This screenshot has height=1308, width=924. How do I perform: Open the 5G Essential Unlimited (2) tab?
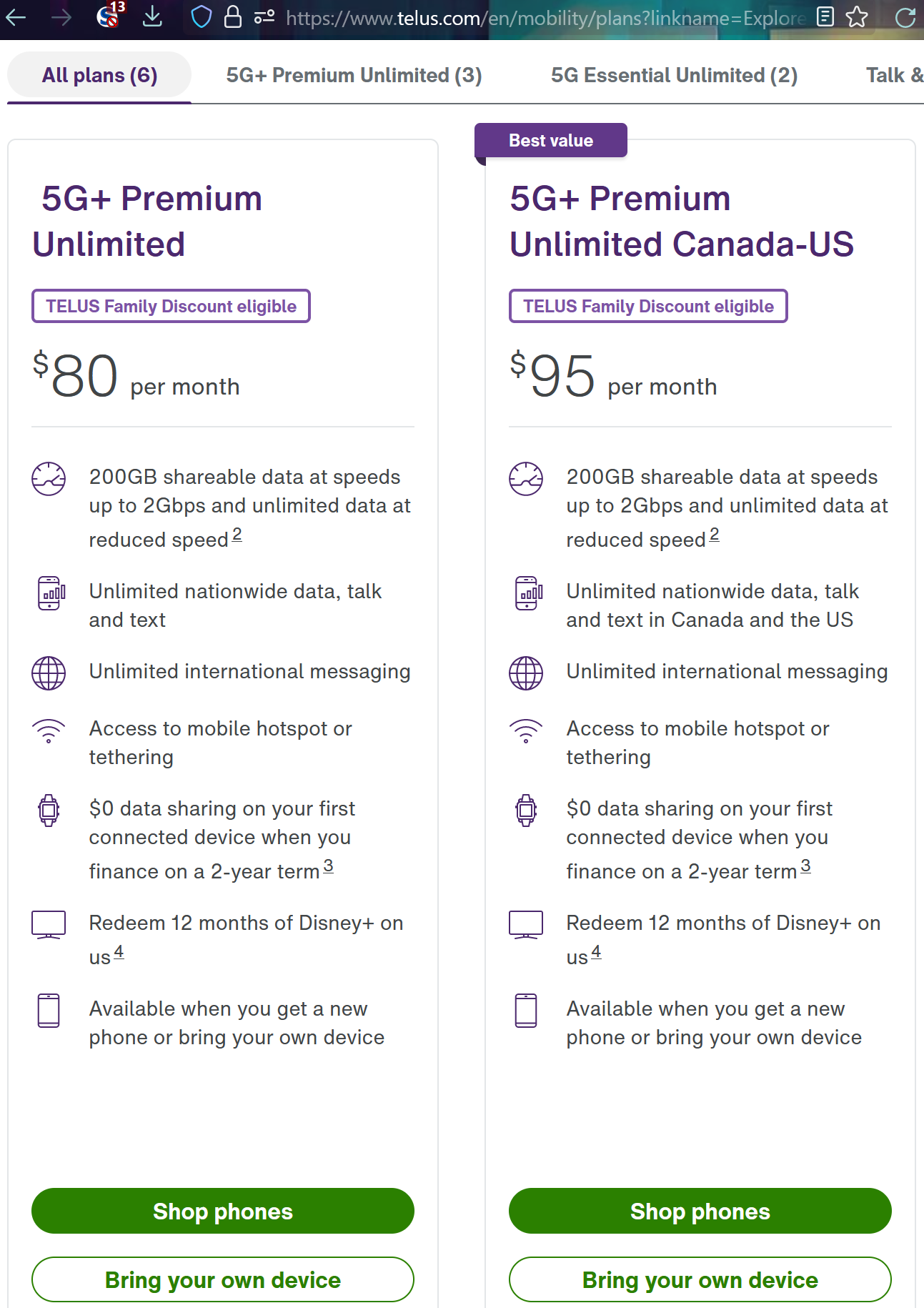(674, 75)
